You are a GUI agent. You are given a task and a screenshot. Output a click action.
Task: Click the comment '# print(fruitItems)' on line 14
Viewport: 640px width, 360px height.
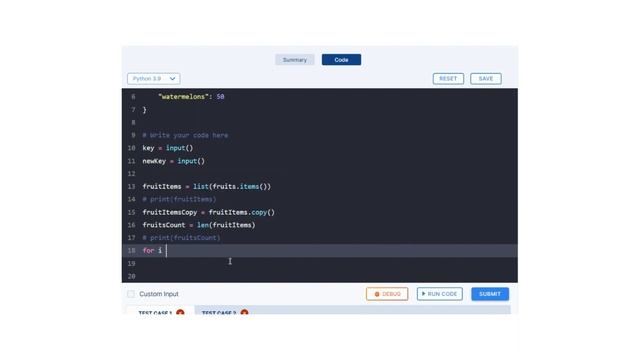[179, 199]
